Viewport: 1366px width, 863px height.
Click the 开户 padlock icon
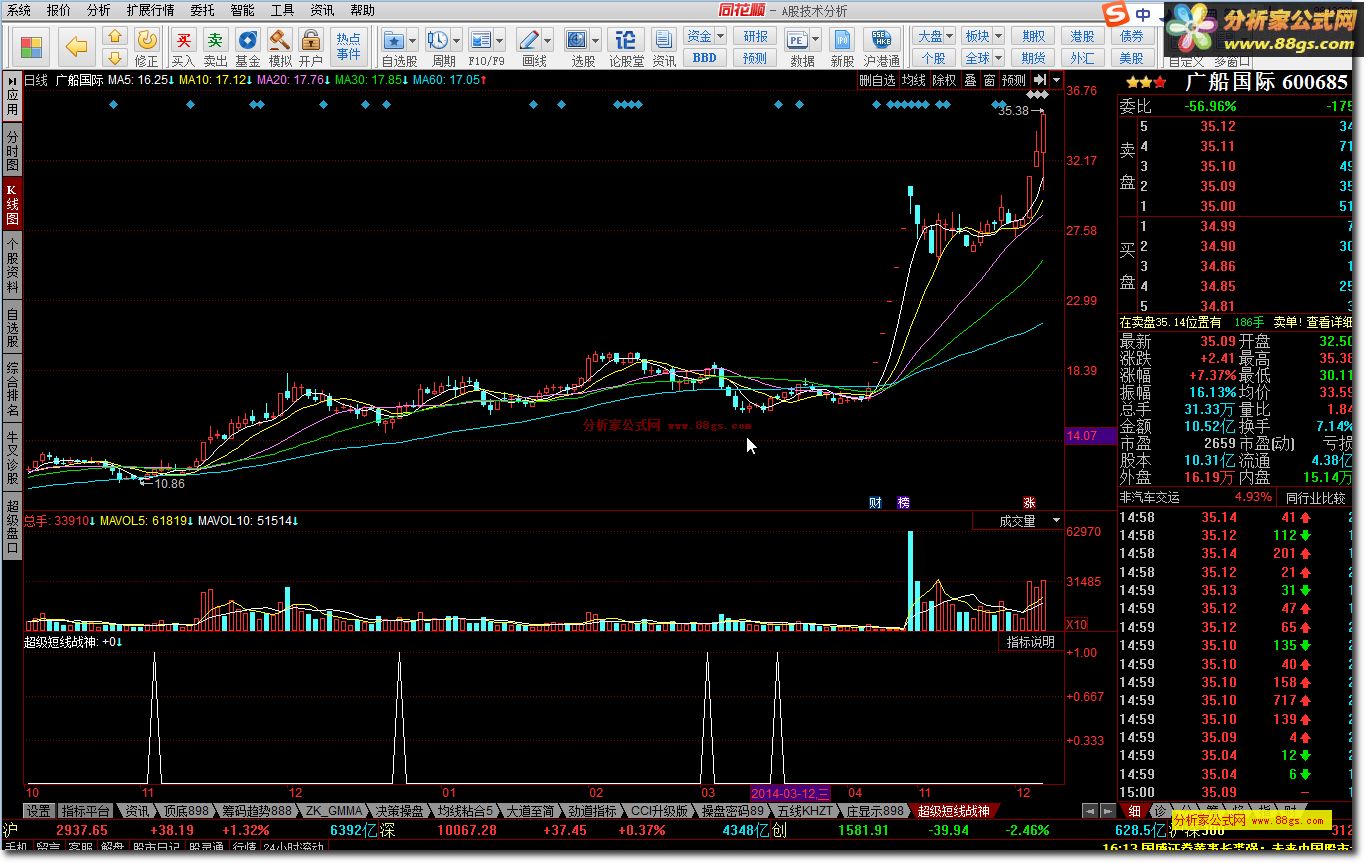(311, 39)
